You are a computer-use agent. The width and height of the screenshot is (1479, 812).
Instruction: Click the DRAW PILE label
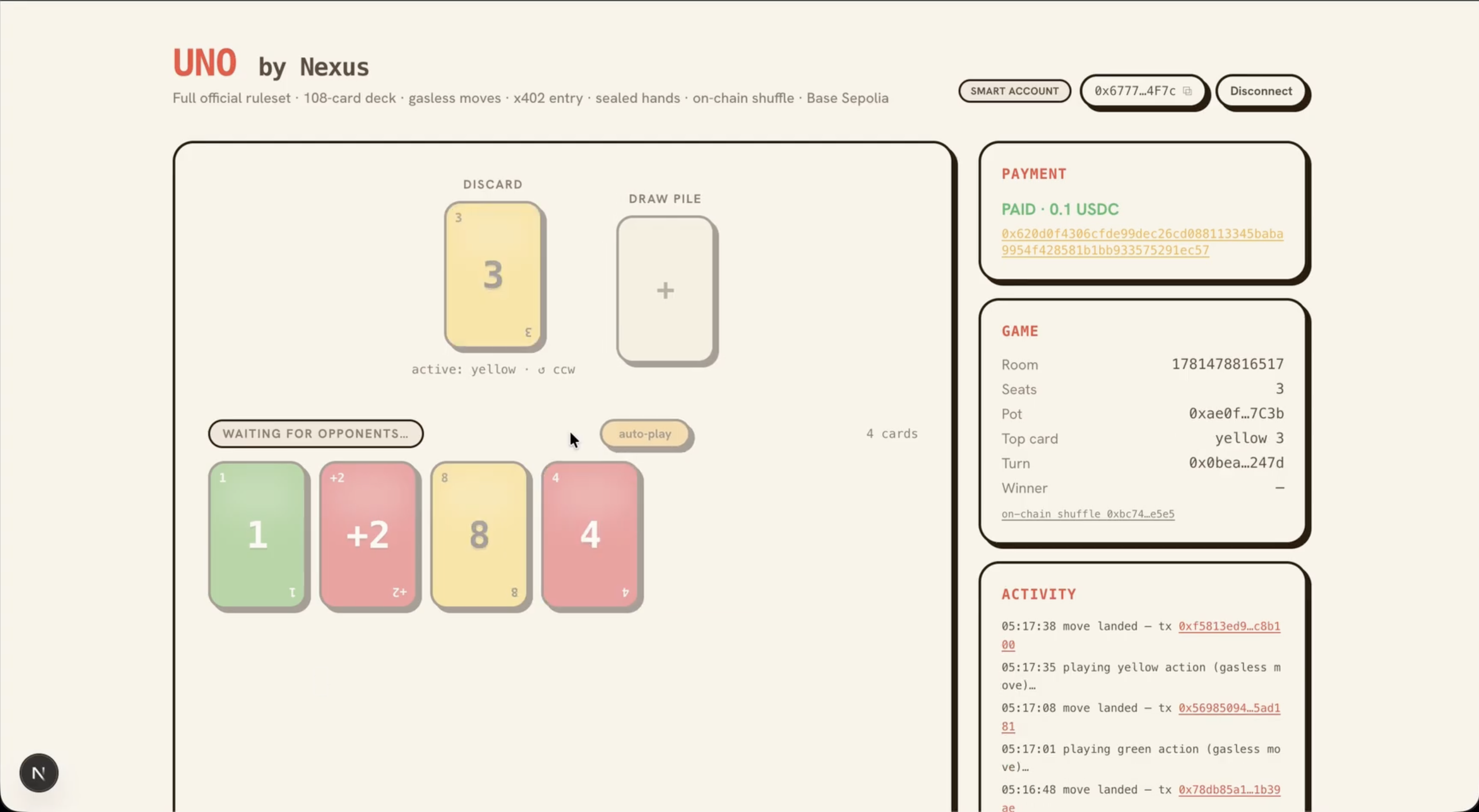(x=665, y=199)
